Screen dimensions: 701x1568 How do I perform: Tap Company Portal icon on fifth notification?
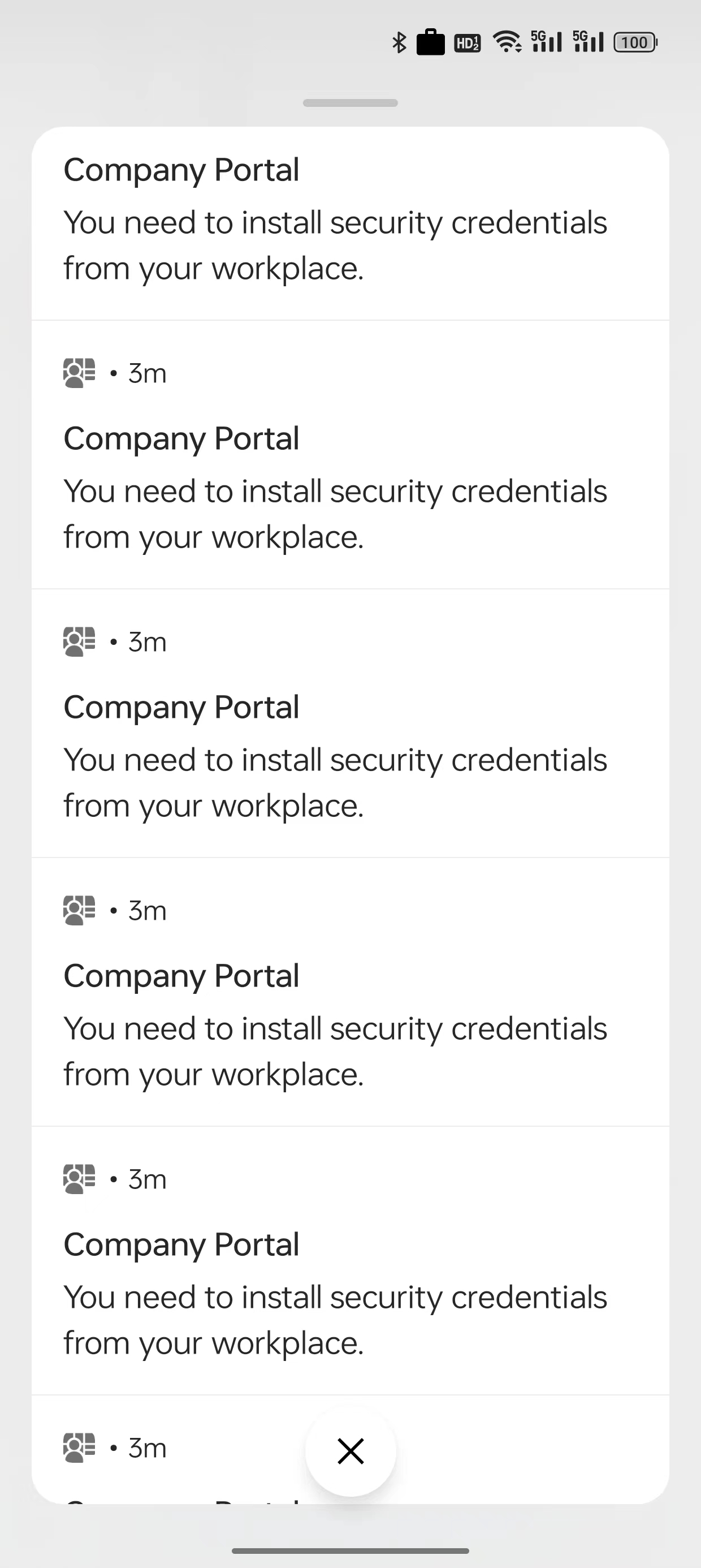(79, 1179)
